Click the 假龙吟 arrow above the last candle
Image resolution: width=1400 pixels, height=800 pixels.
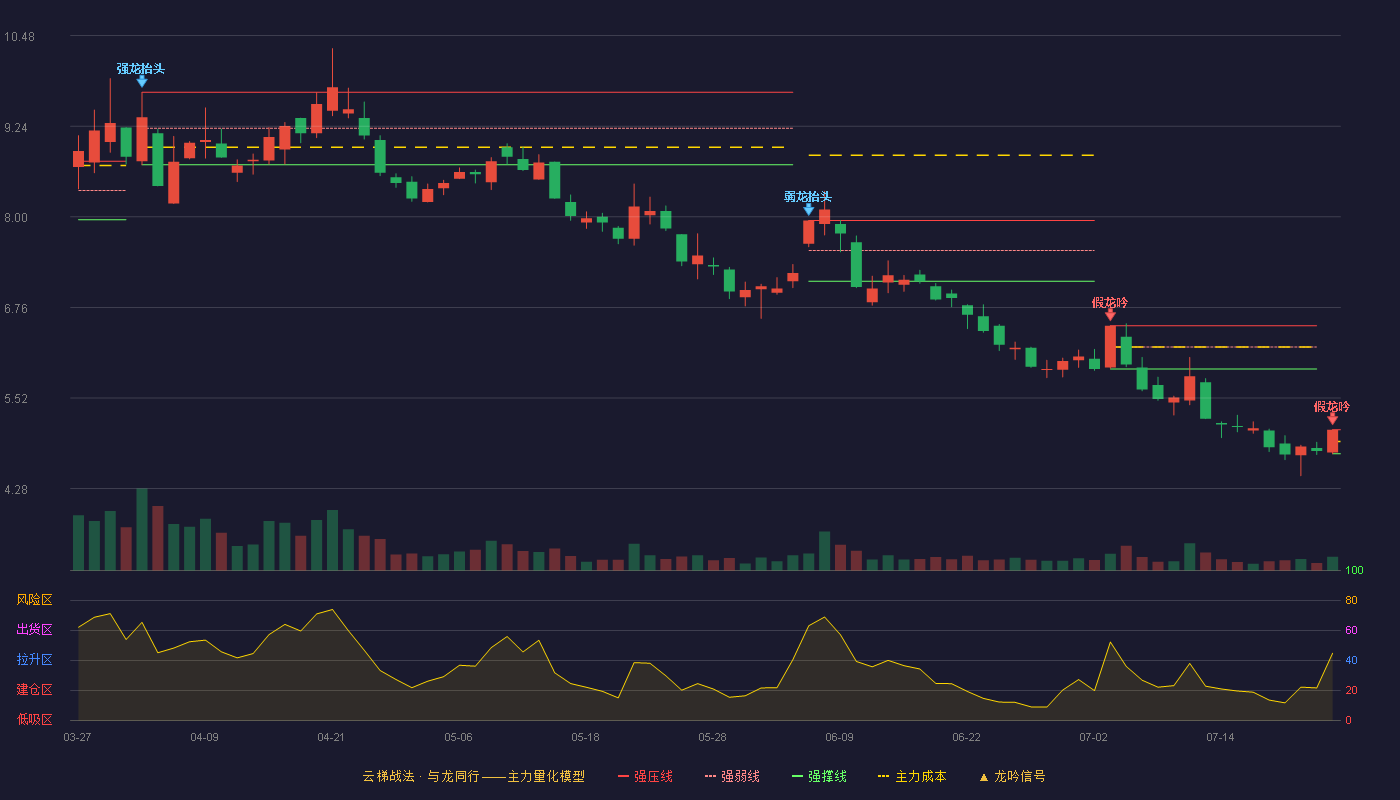click(x=1332, y=419)
